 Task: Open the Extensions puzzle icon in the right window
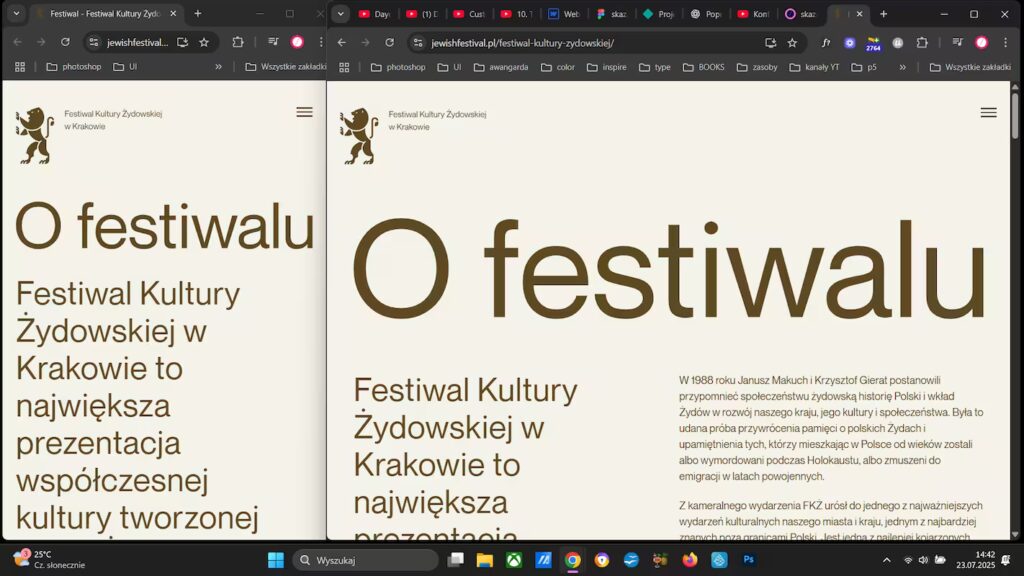[922, 43]
